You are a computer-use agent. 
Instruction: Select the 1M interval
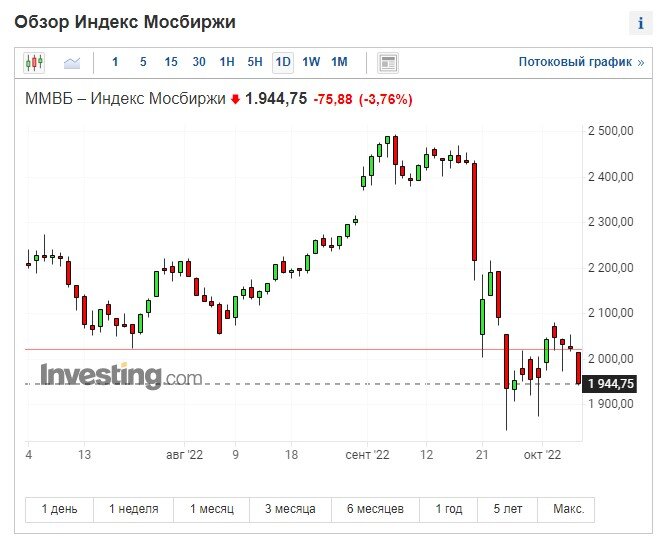click(x=339, y=62)
